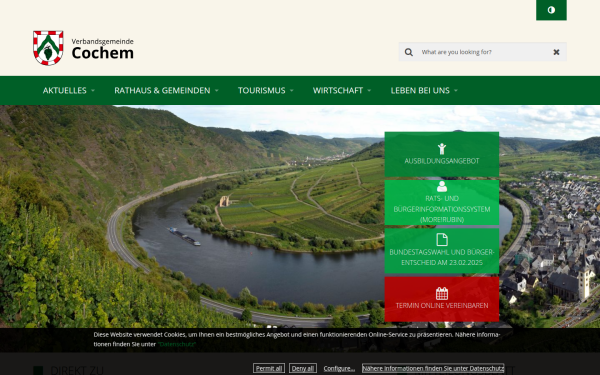Open the Rathaus & Gemeinden menu
Image resolution: width=600 pixels, height=375 pixels.
[162, 90]
